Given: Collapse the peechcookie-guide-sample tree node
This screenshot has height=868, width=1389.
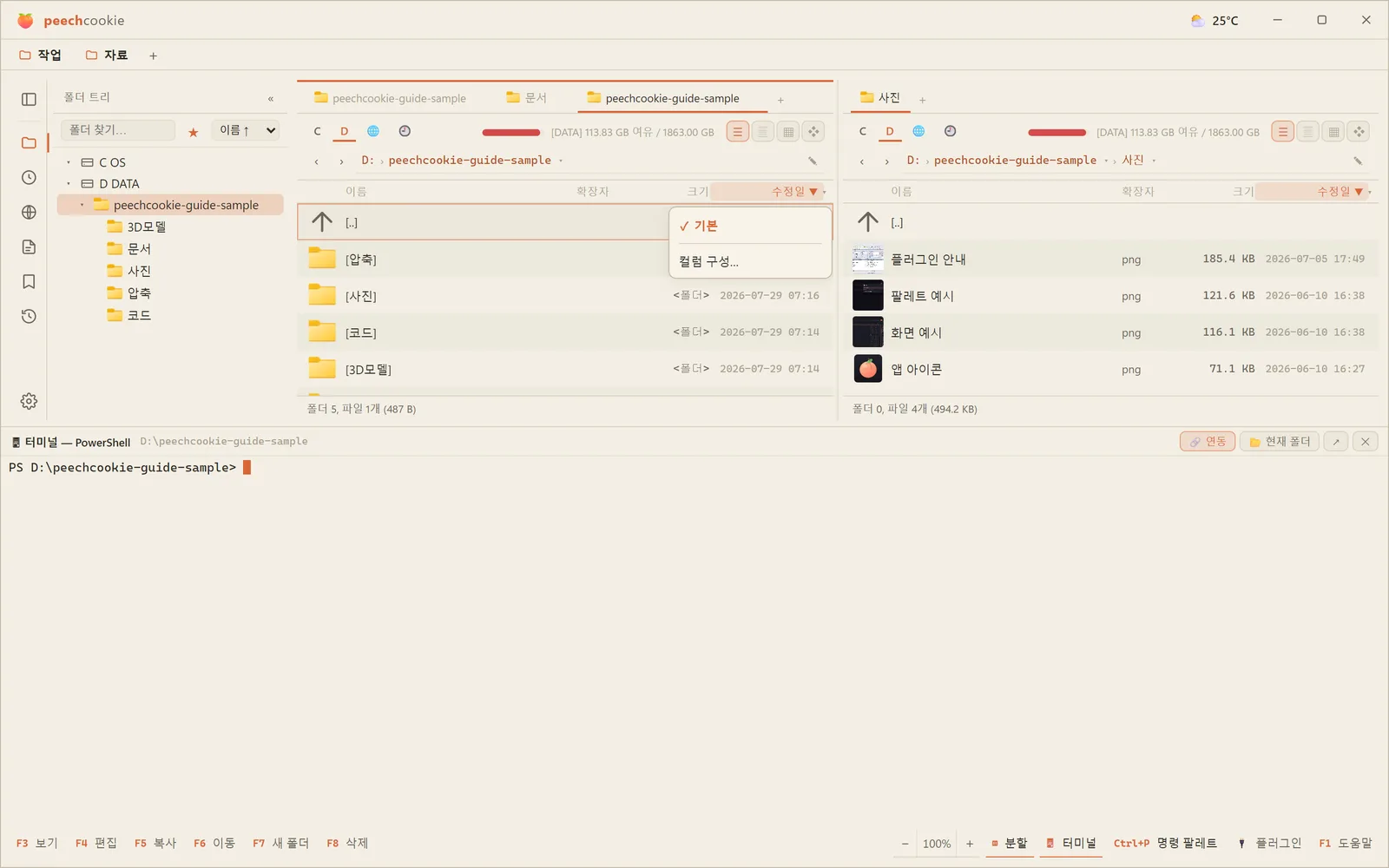Looking at the screenshot, I should (82, 205).
